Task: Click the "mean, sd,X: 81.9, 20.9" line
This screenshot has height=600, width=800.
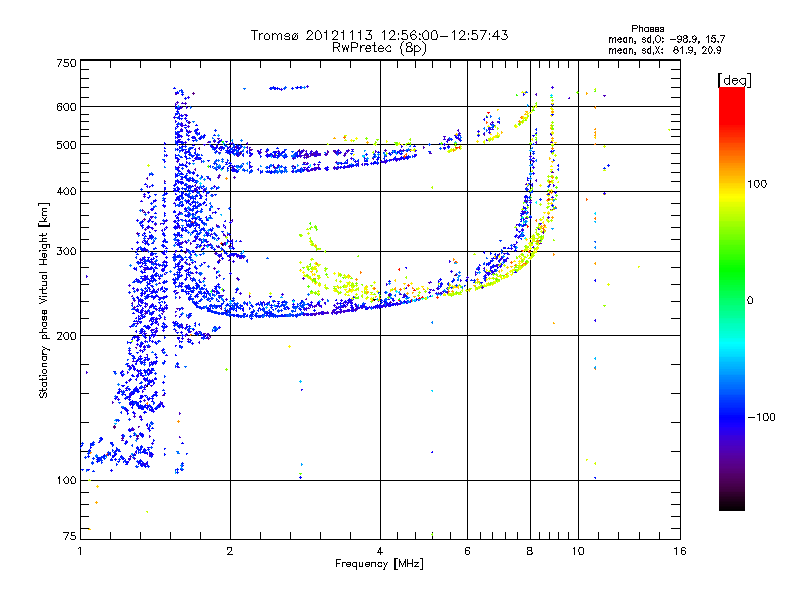Action: 664,51
